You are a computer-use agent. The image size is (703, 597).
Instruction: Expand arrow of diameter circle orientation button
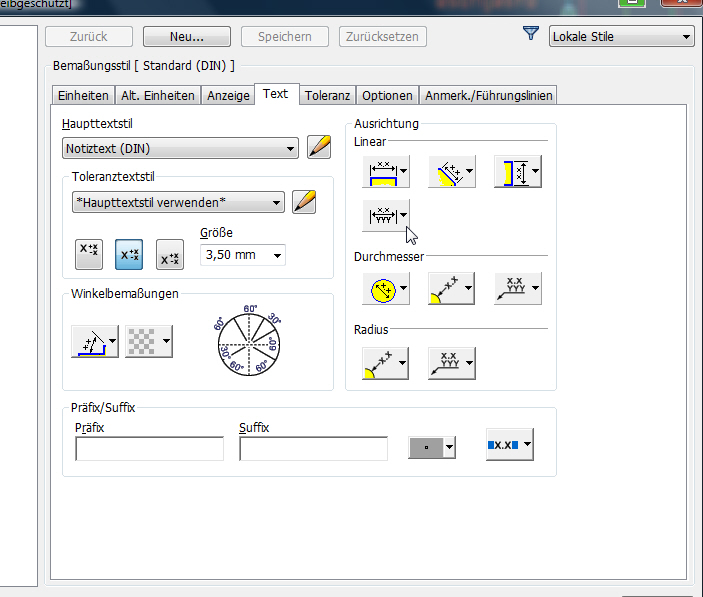tap(404, 288)
